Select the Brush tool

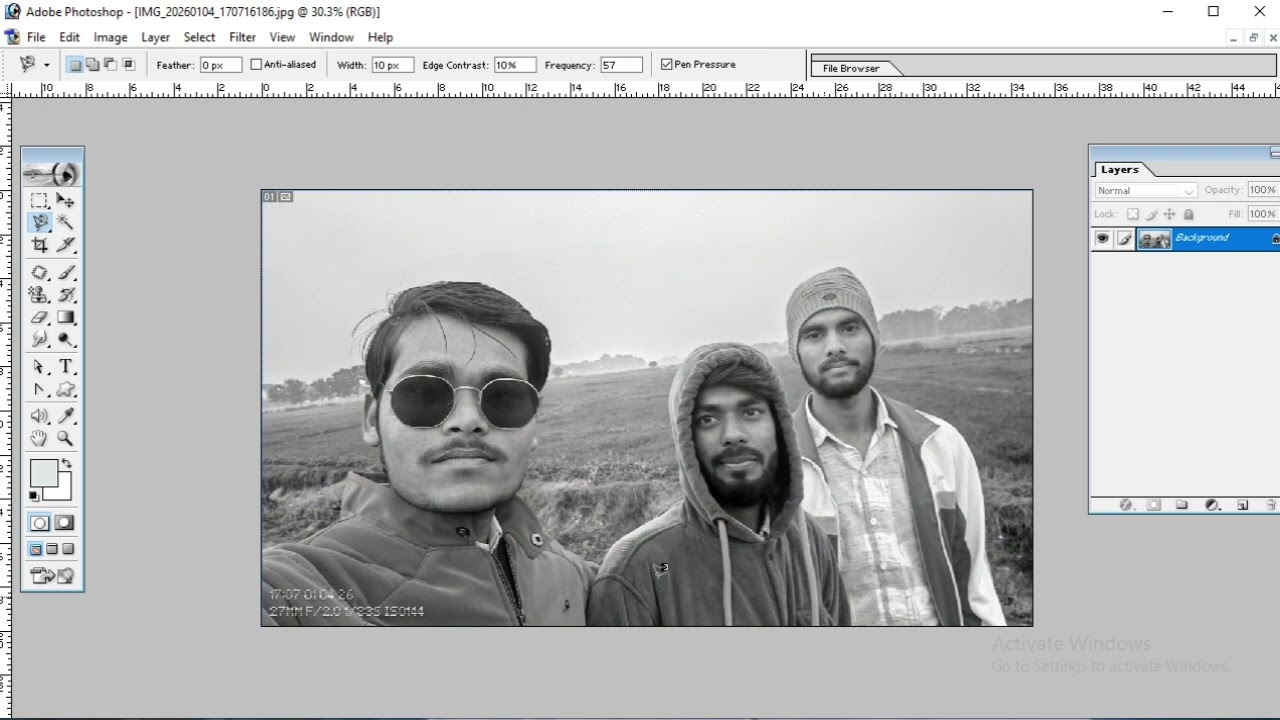tap(65, 273)
